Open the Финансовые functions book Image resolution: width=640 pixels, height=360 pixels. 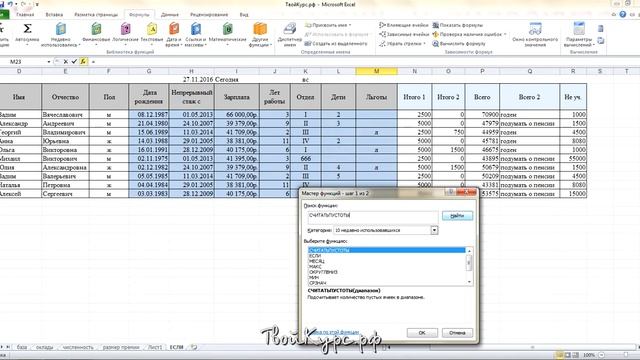pos(96,33)
